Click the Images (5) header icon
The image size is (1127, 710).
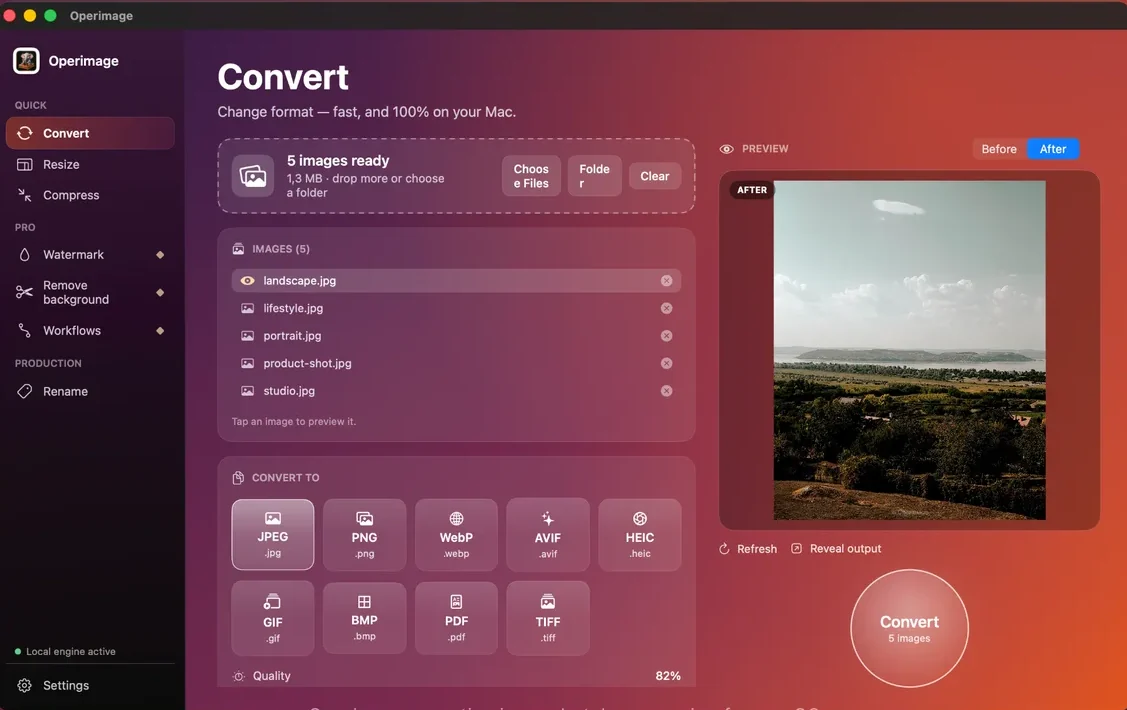click(239, 249)
